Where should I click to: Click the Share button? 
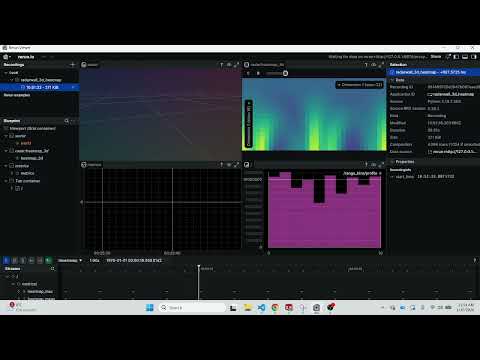pyautogui.click(x=436, y=57)
